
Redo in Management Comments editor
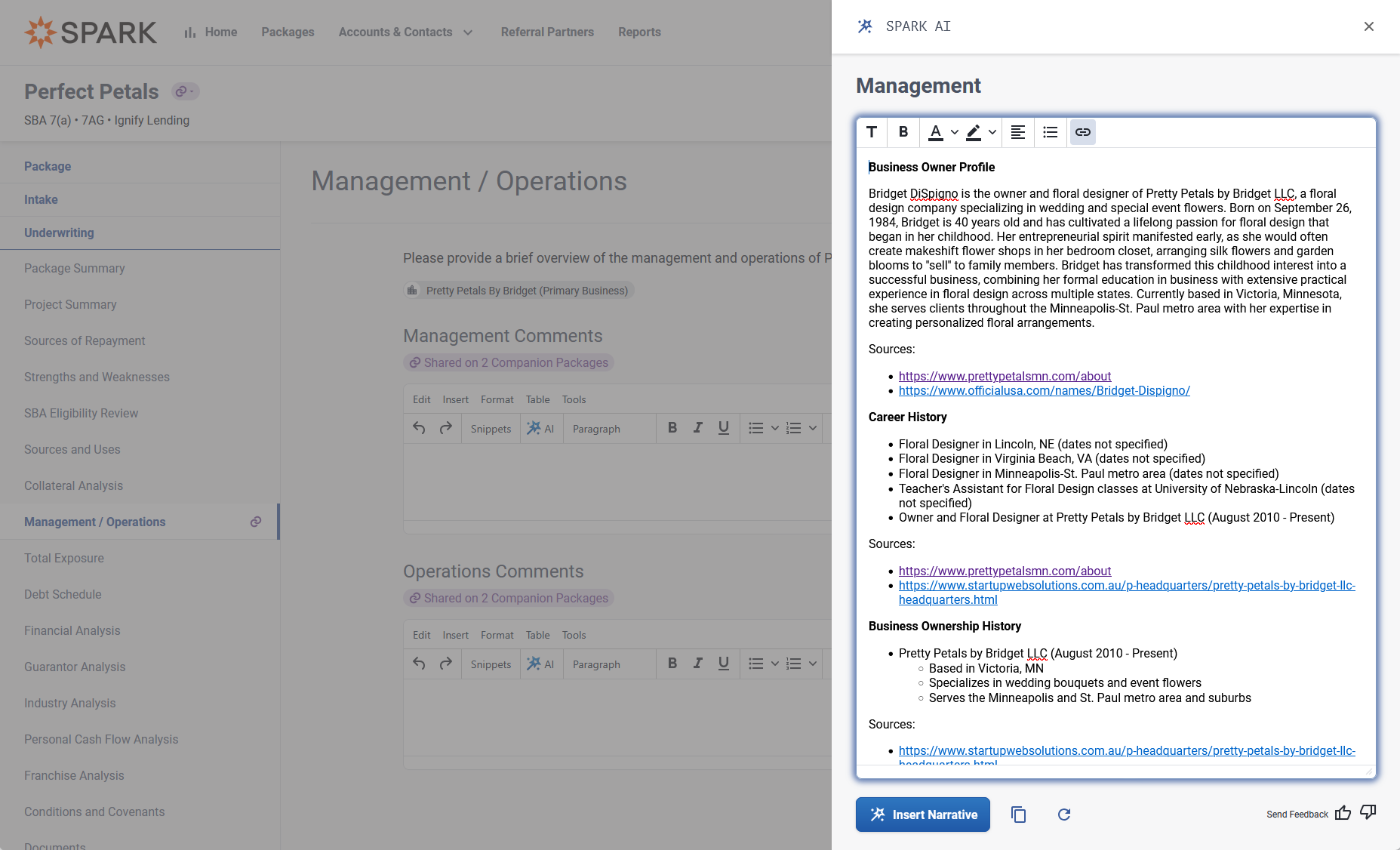[446, 428]
